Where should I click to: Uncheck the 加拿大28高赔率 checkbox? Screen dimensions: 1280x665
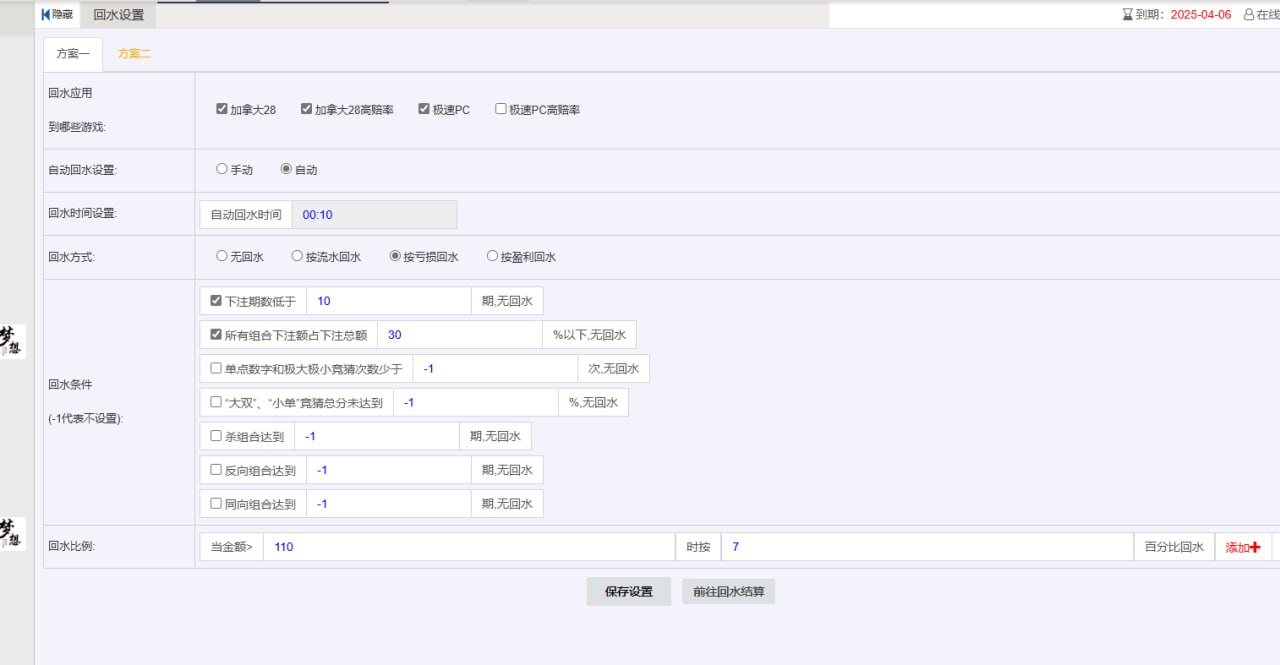(x=306, y=108)
